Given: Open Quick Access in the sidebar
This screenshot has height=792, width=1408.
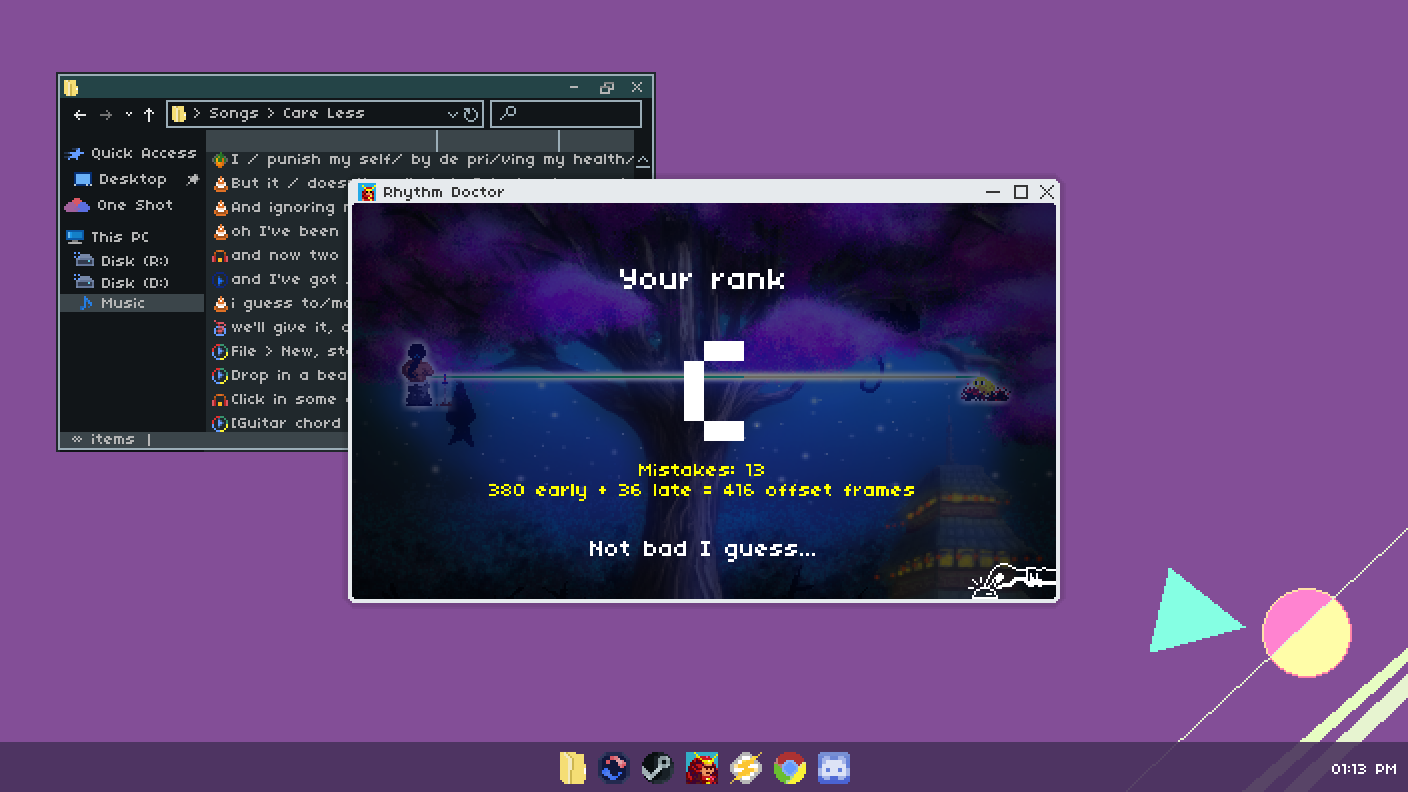Looking at the screenshot, I should [132, 153].
